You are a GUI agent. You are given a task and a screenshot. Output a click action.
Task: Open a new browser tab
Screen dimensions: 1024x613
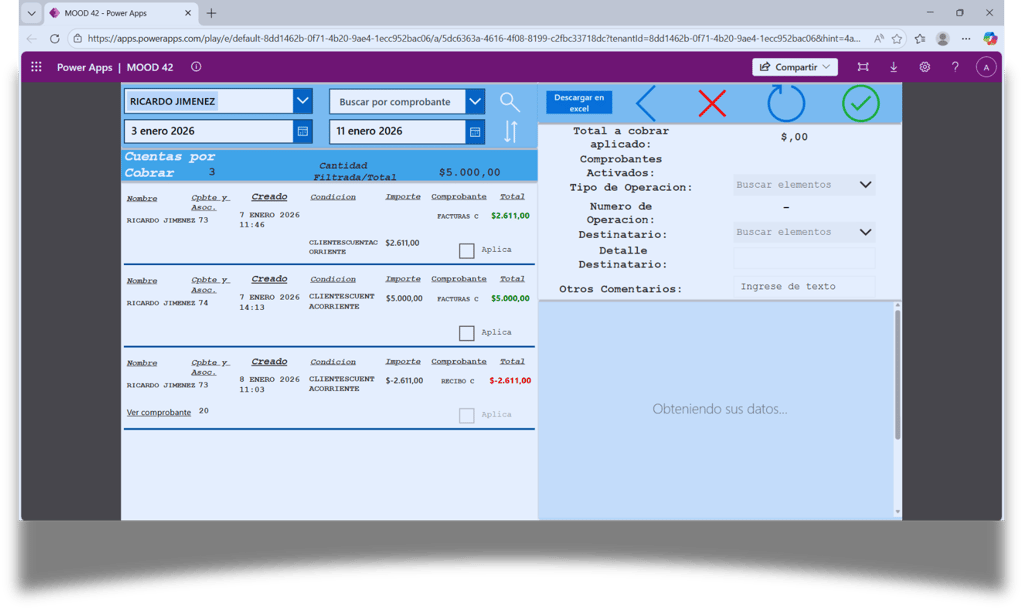[x=211, y=13]
